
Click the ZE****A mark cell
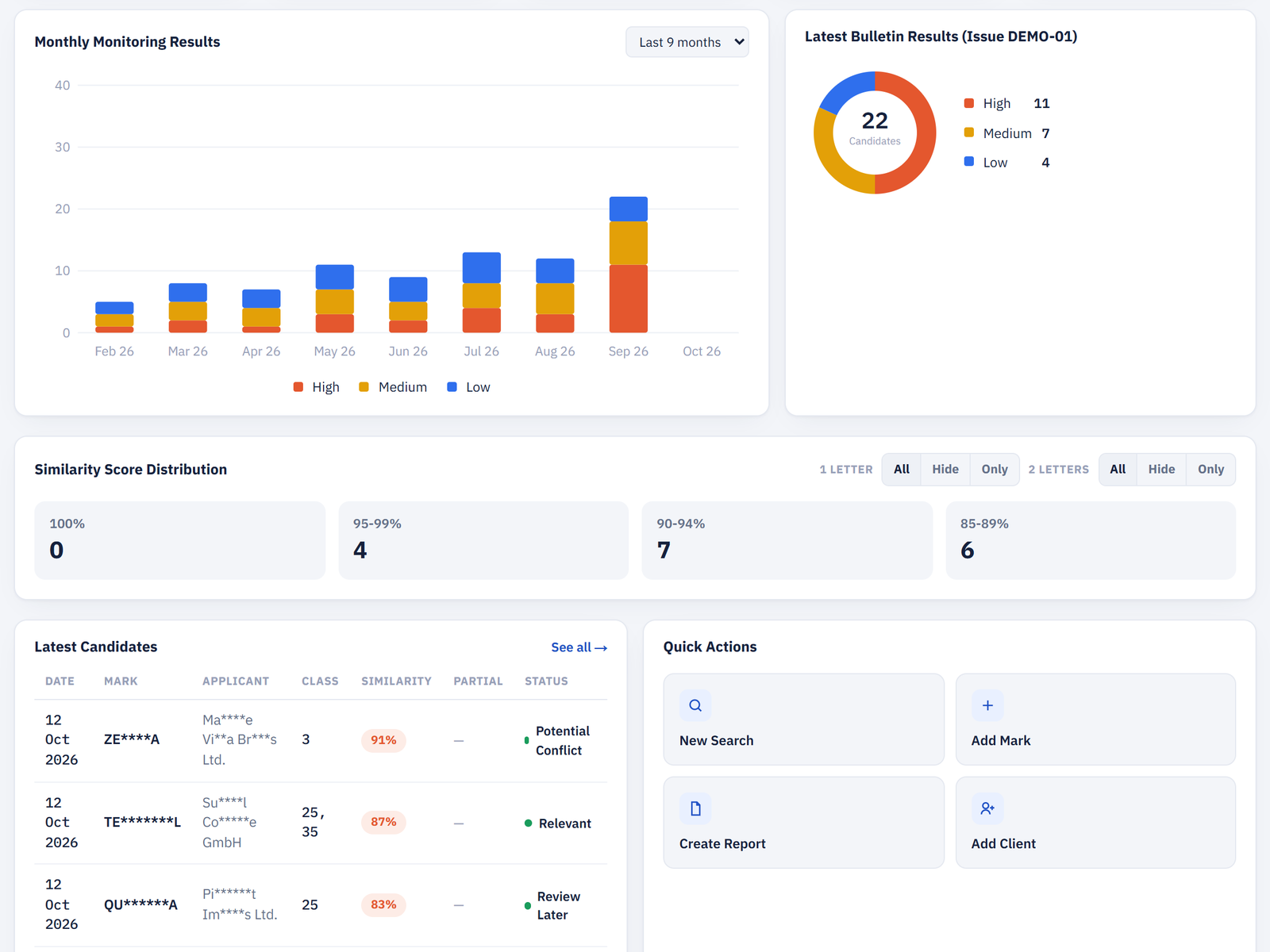point(132,739)
